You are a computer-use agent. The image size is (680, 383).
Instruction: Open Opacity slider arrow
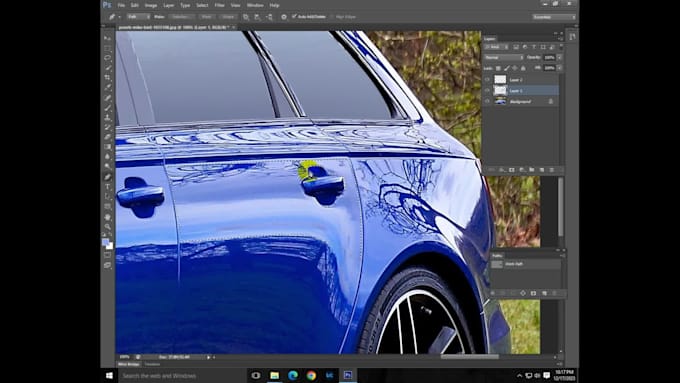coord(559,57)
